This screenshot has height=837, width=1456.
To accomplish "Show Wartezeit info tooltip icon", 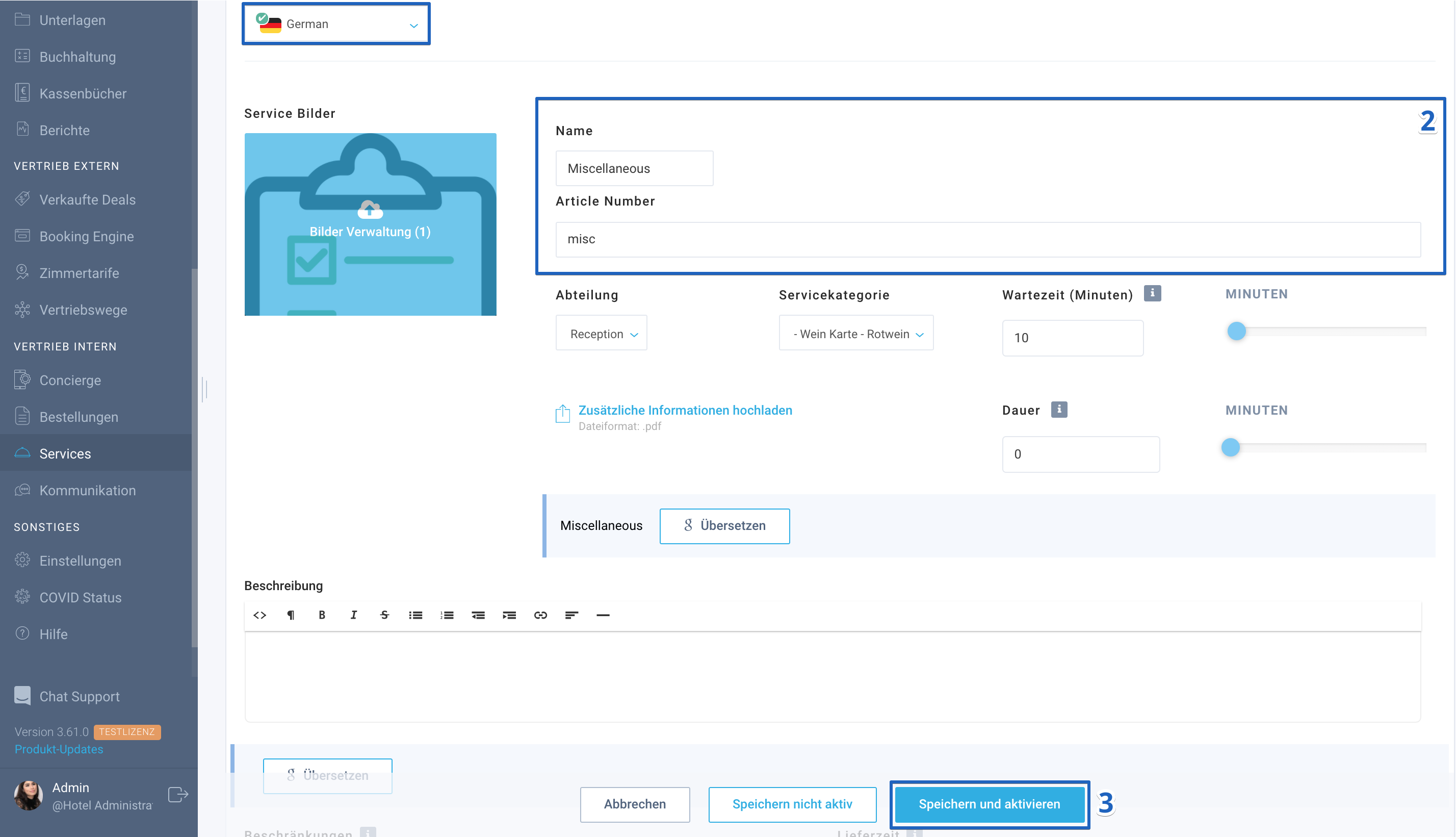I will [1152, 294].
